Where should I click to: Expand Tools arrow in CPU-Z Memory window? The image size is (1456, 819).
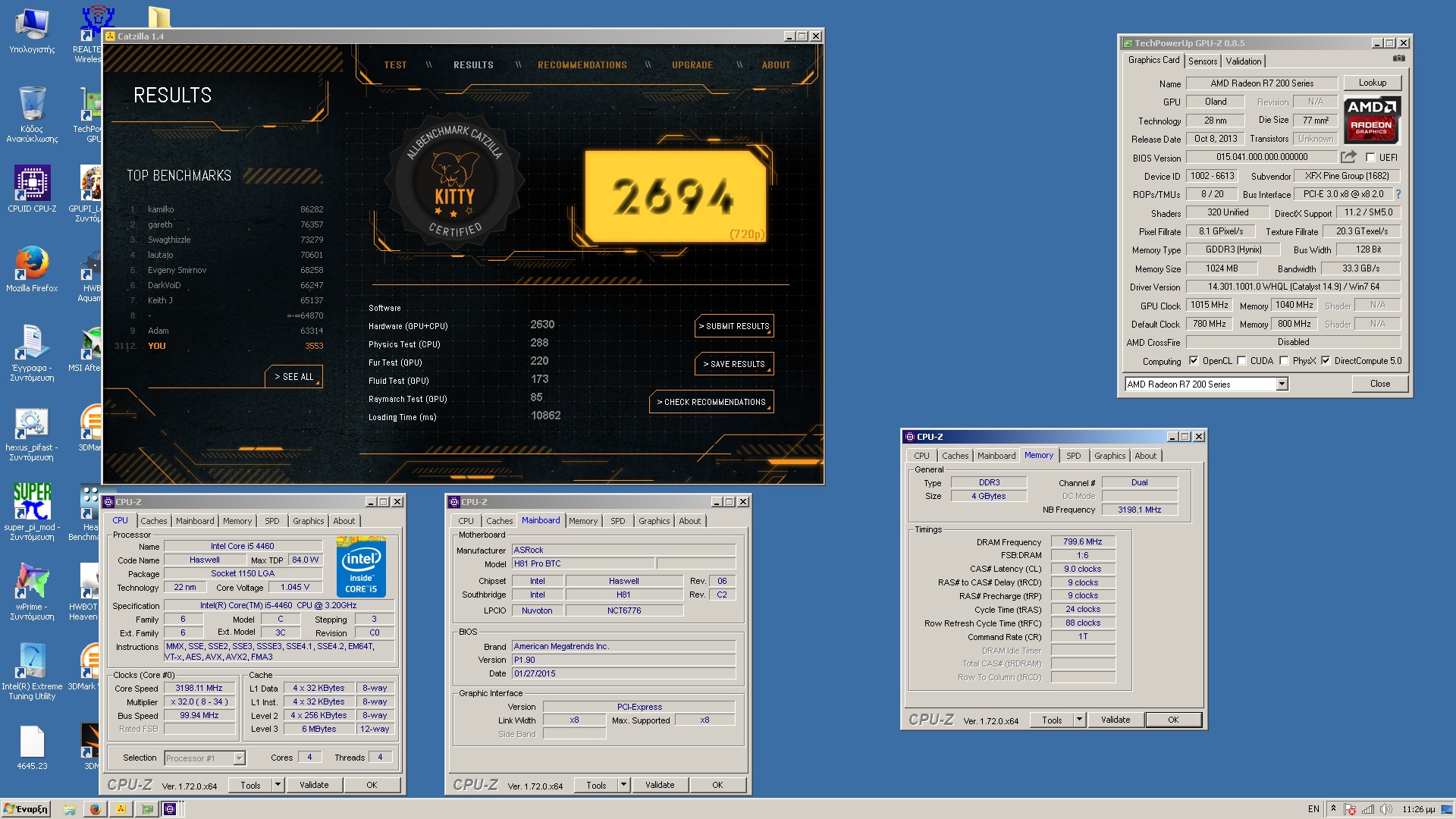point(1079,720)
